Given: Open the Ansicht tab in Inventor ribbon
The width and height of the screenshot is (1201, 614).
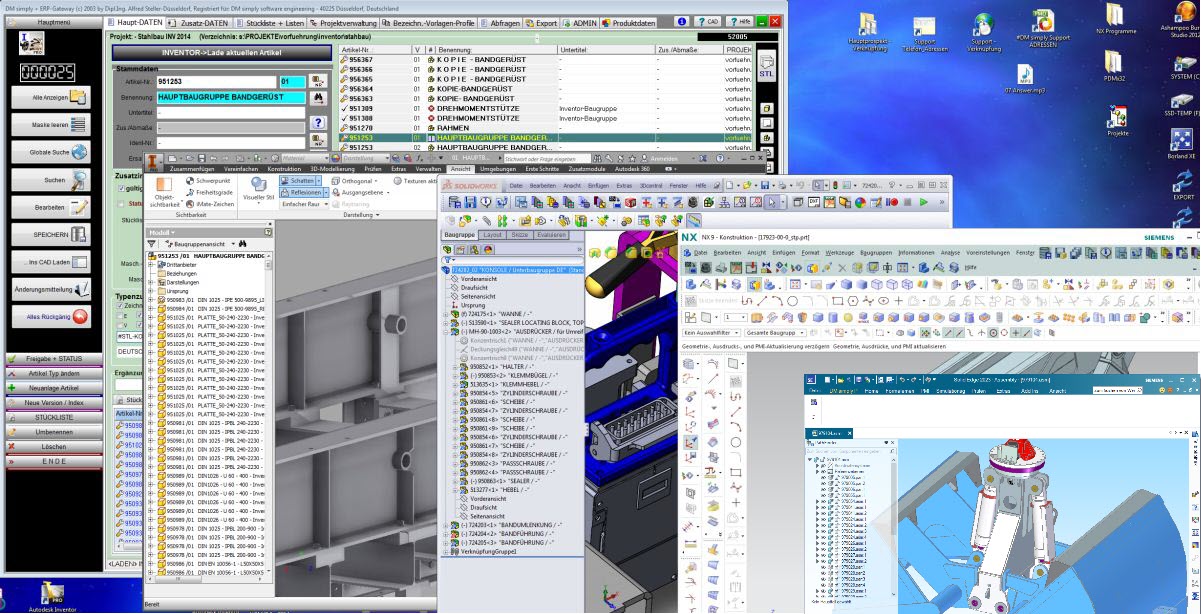Looking at the screenshot, I should [461, 168].
